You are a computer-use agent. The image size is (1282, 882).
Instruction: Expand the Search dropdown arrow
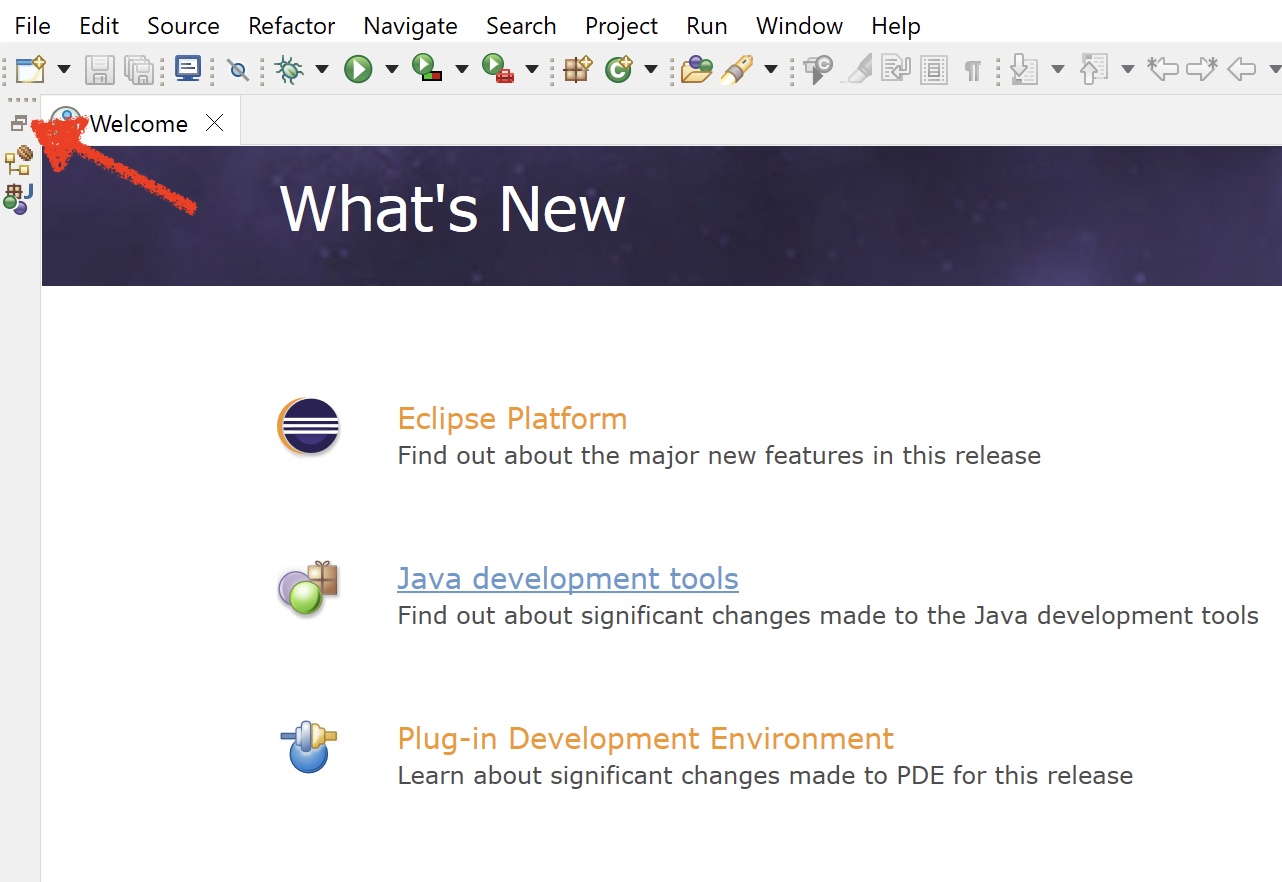771,69
